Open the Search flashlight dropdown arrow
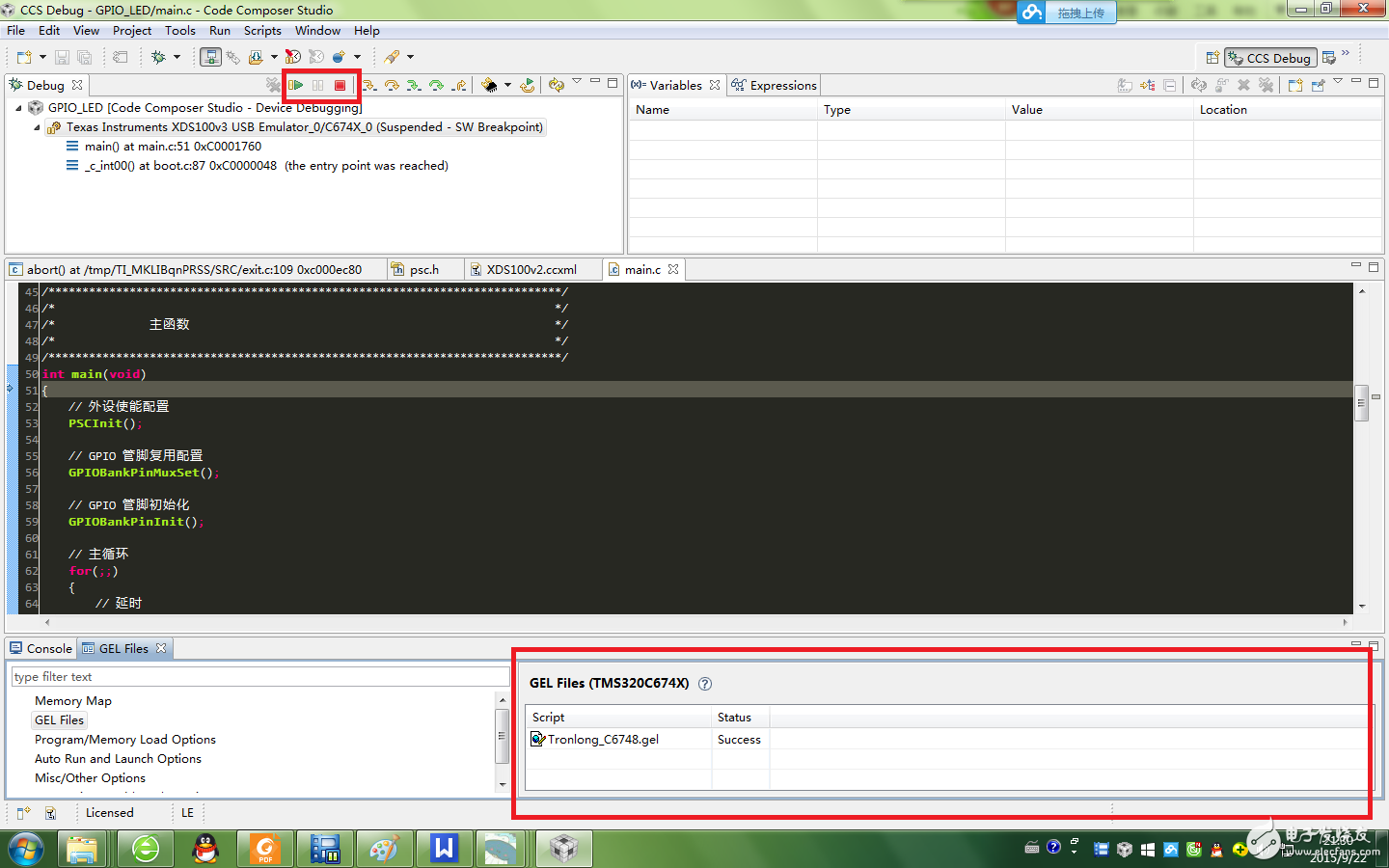 click(410, 57)
